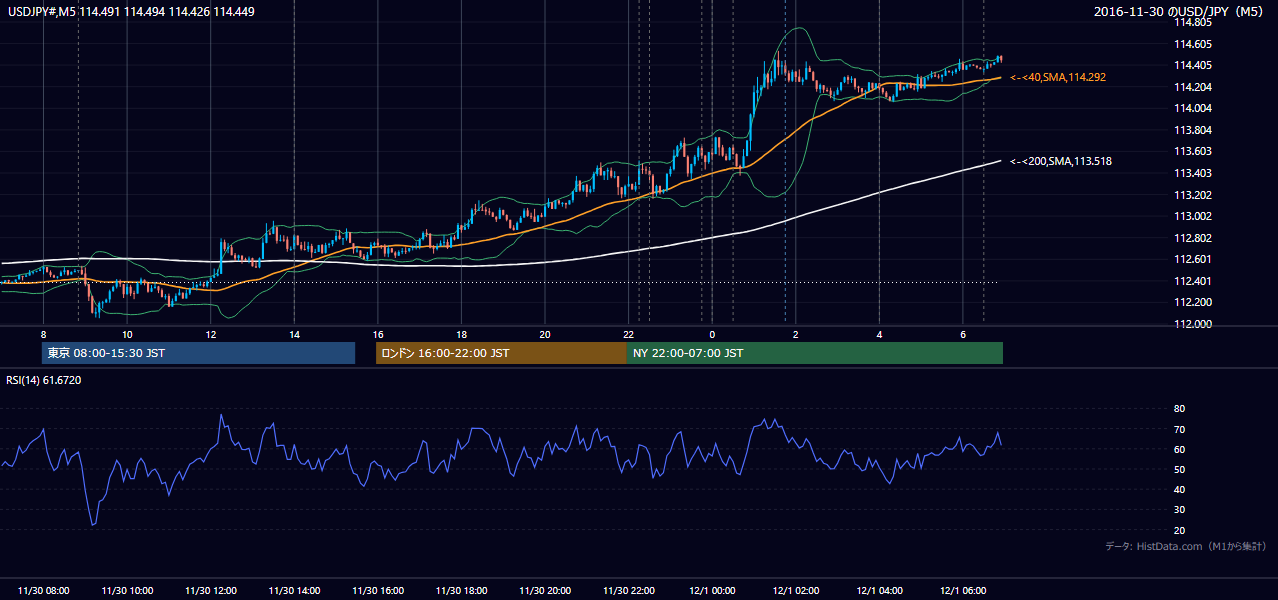Click the 11/30 10:00 date label
Screen dimensions: 1278x600
tap(127, 591)
